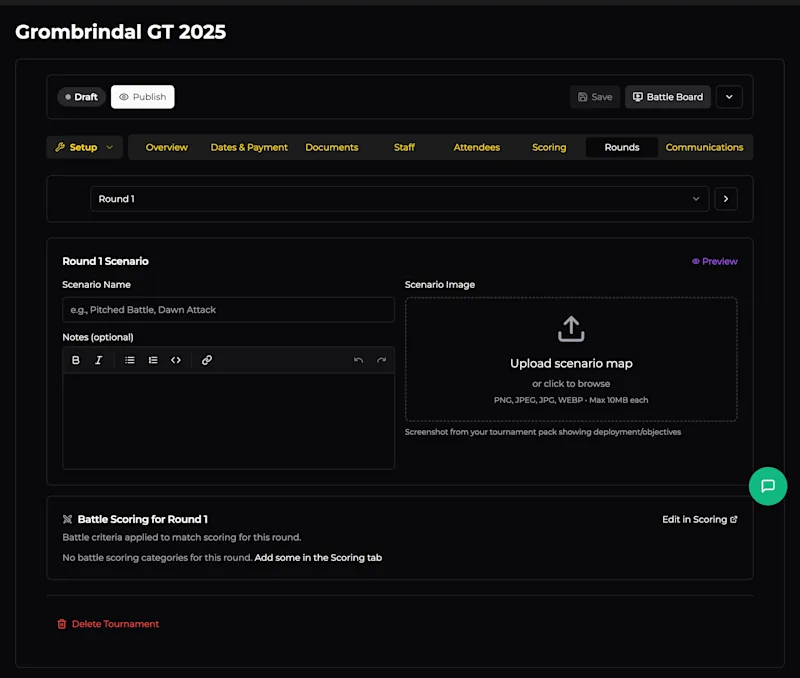
Task: Insert numbered list in Notes
Action: tap(153, 360)
